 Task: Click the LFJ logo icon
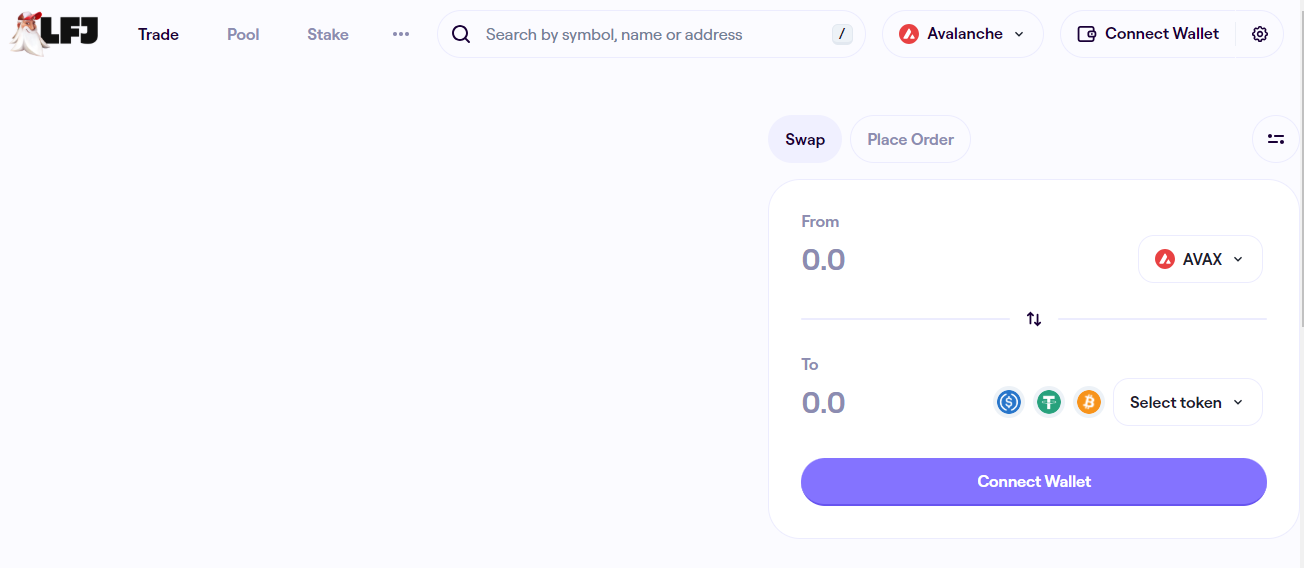pyautogui.click(x=55, y=34)
